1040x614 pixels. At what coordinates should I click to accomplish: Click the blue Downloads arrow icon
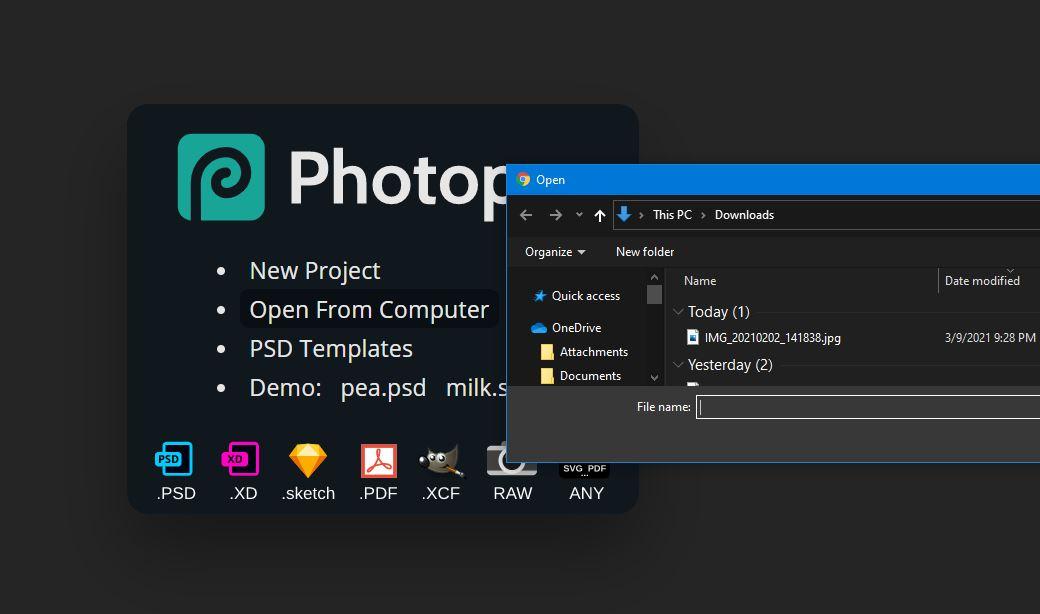pyautogui.click(x=623, y=214)
